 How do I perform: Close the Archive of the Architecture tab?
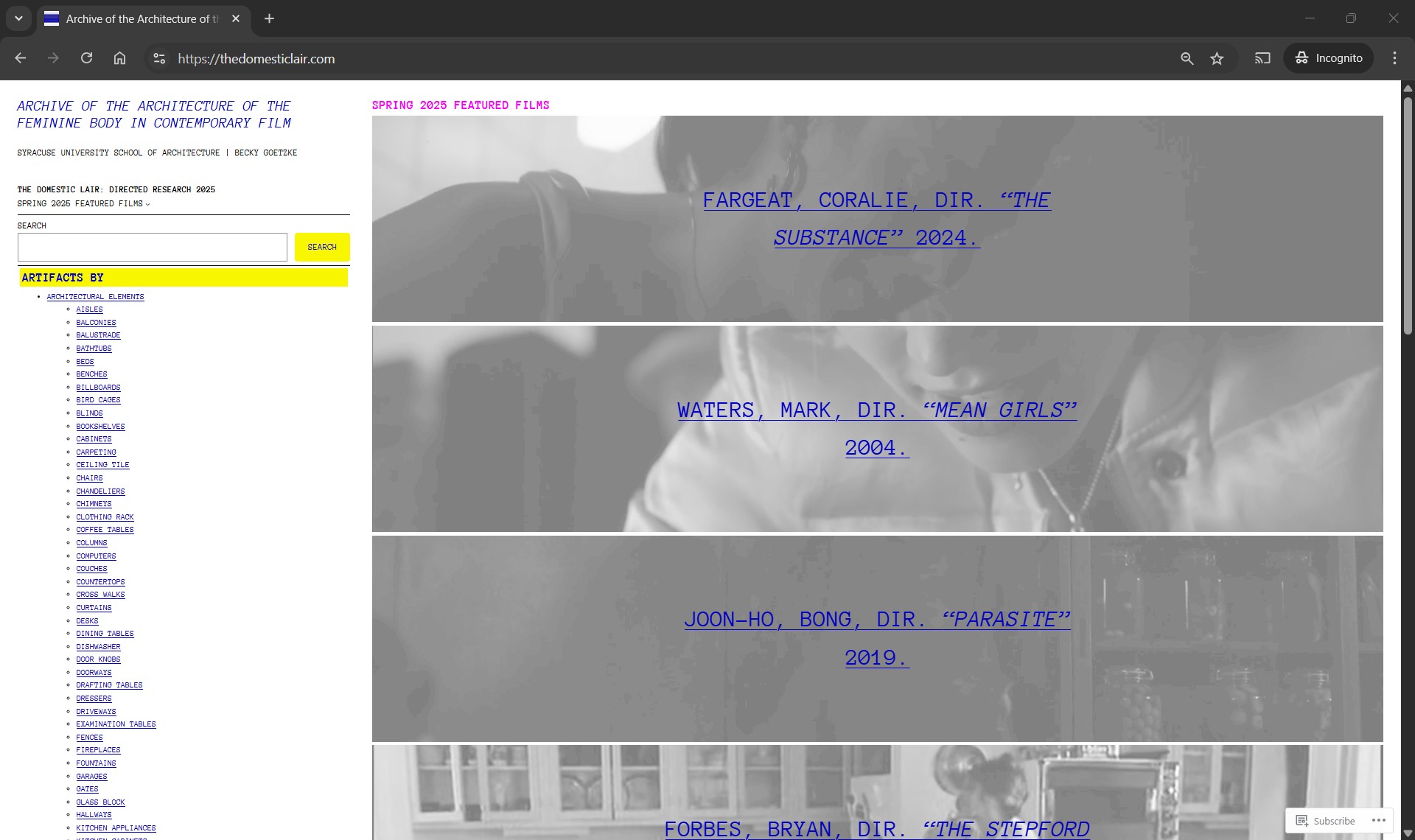coord(236,18)
